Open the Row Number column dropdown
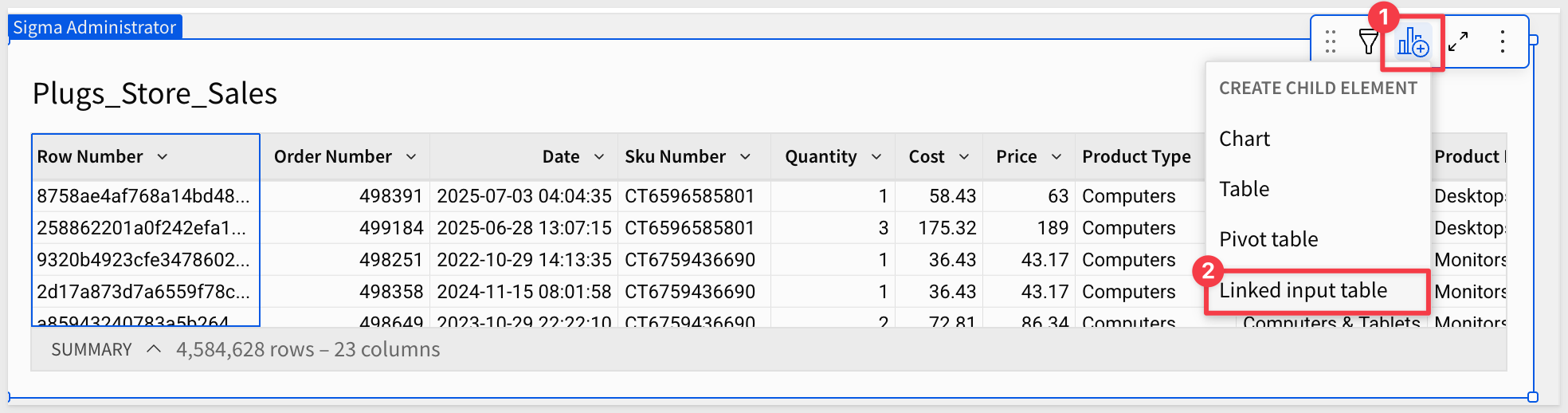 coord(163,157)
